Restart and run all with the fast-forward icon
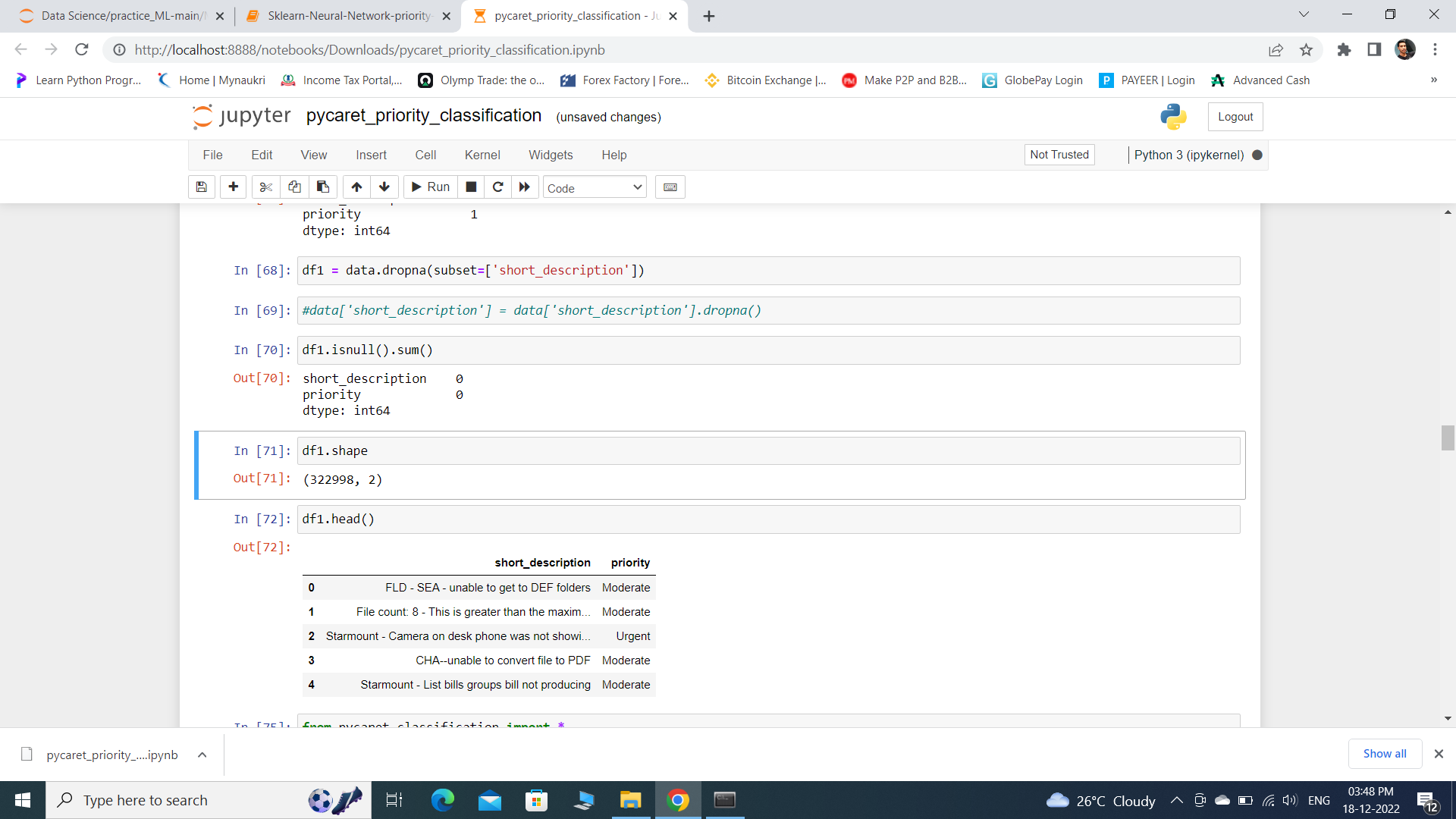1456x819 pixels. 525,187
